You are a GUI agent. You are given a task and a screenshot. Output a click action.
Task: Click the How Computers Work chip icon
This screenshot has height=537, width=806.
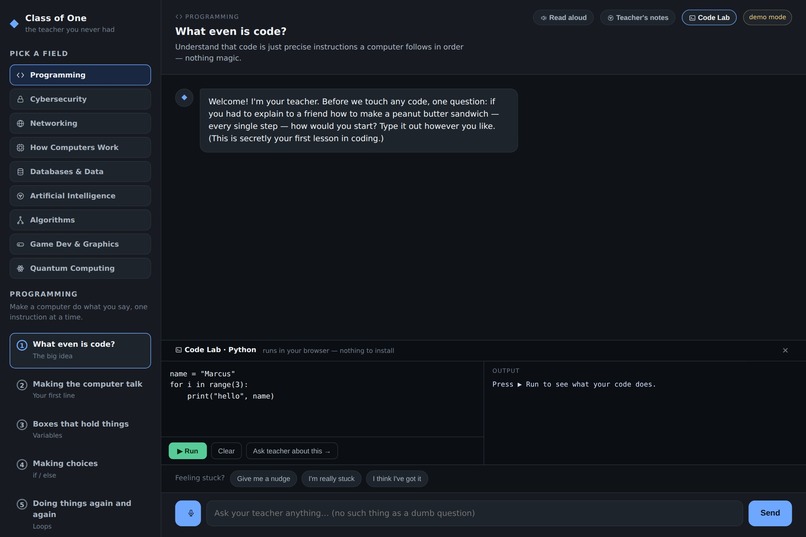(x=21, y=147)
